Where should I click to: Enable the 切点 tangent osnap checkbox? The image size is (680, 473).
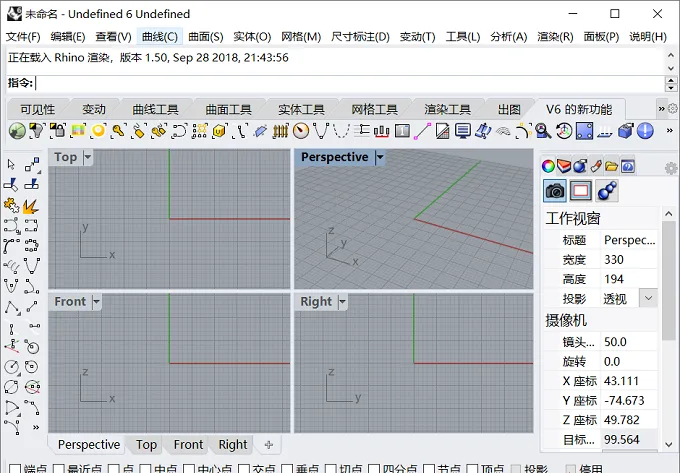[330, 469]
